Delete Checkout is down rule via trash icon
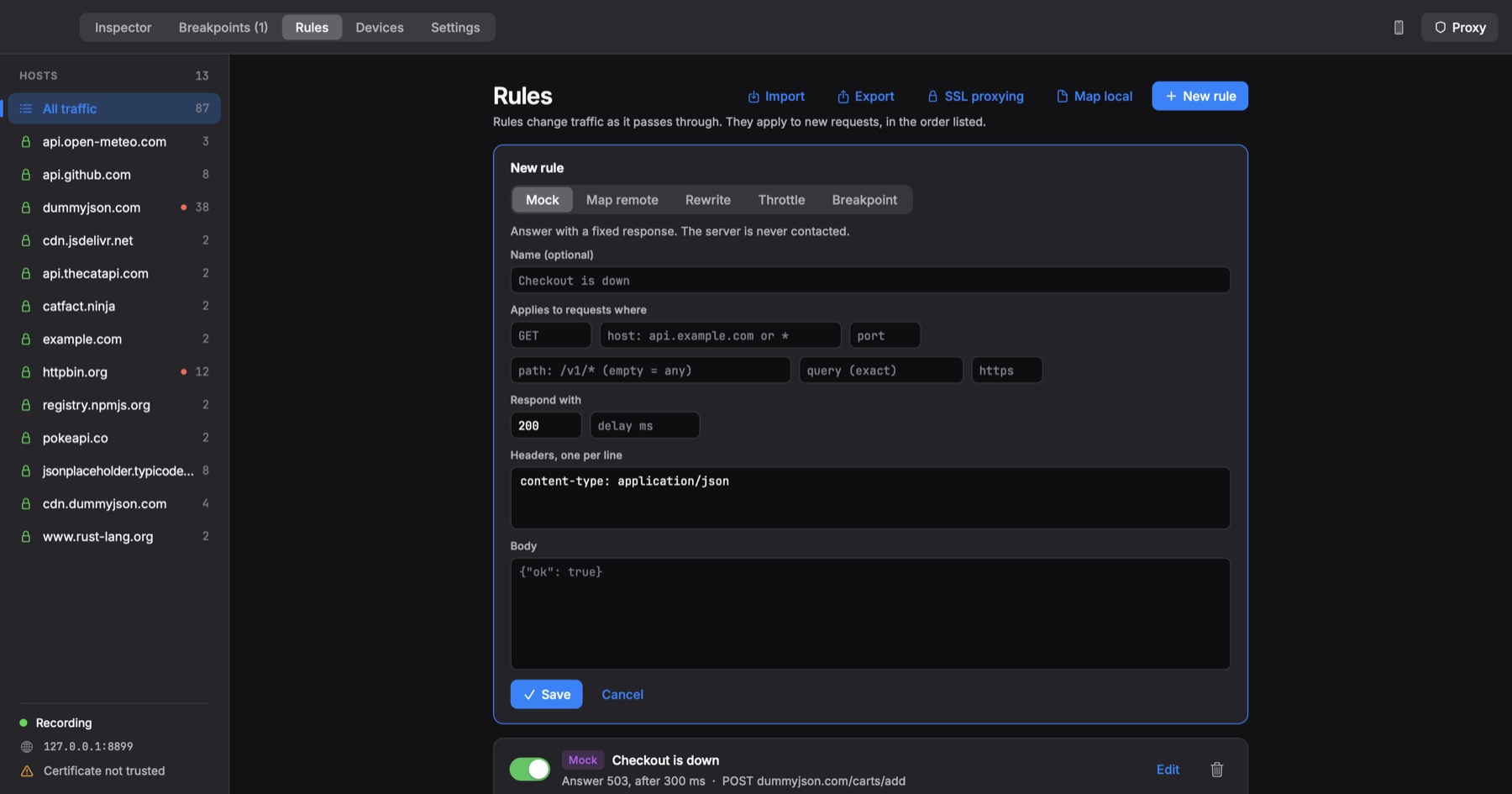This screenshot has width=1512, height=794. 1216,769
